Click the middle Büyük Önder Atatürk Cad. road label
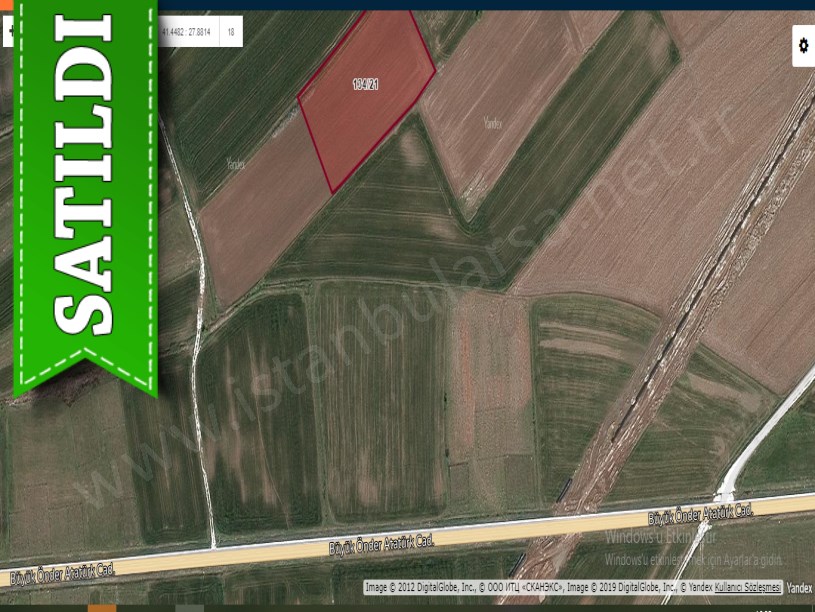 tap(381, 544)
